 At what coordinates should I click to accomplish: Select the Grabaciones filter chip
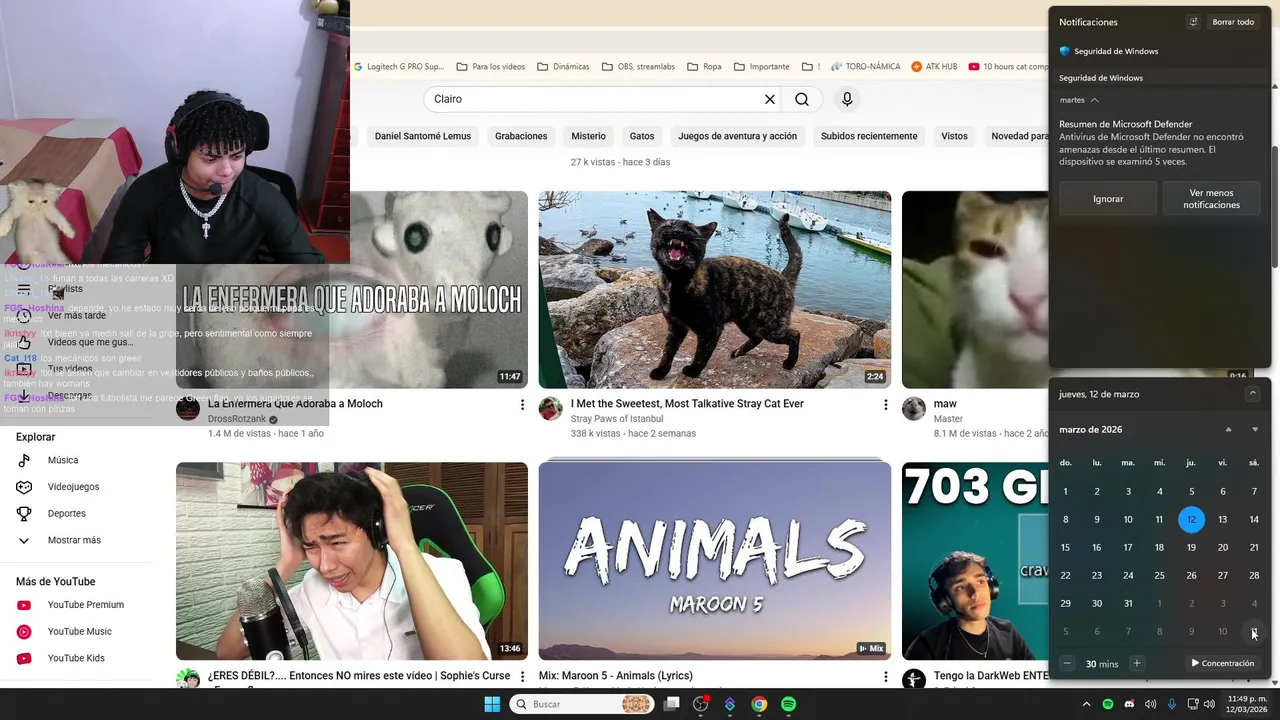pyautogui.click(x=521, y=136)
